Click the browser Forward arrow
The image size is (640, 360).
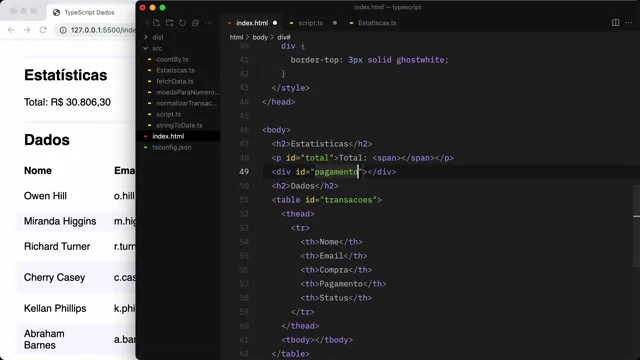(27, 30)
